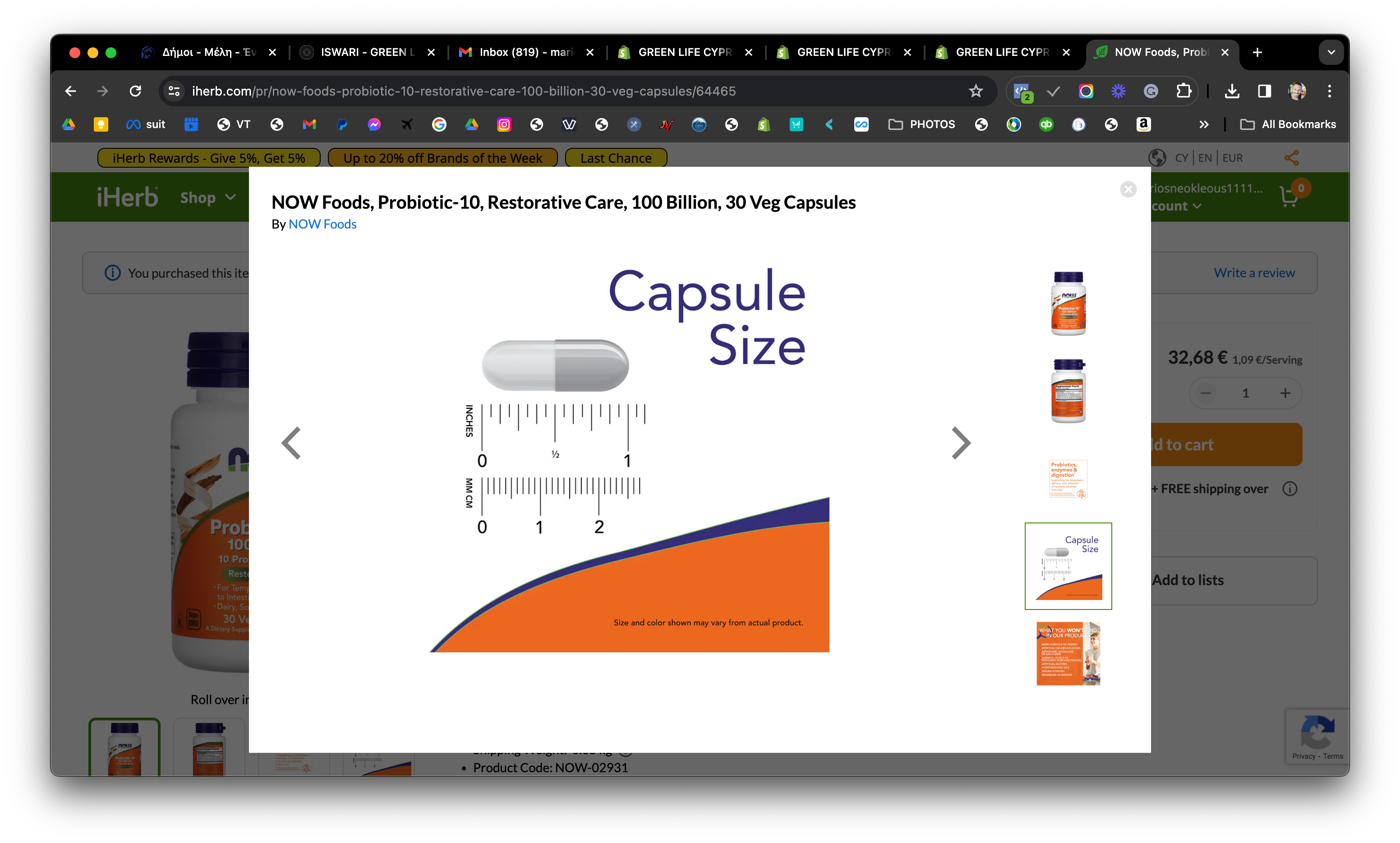Close the product image lightbox

(1128, 189)
